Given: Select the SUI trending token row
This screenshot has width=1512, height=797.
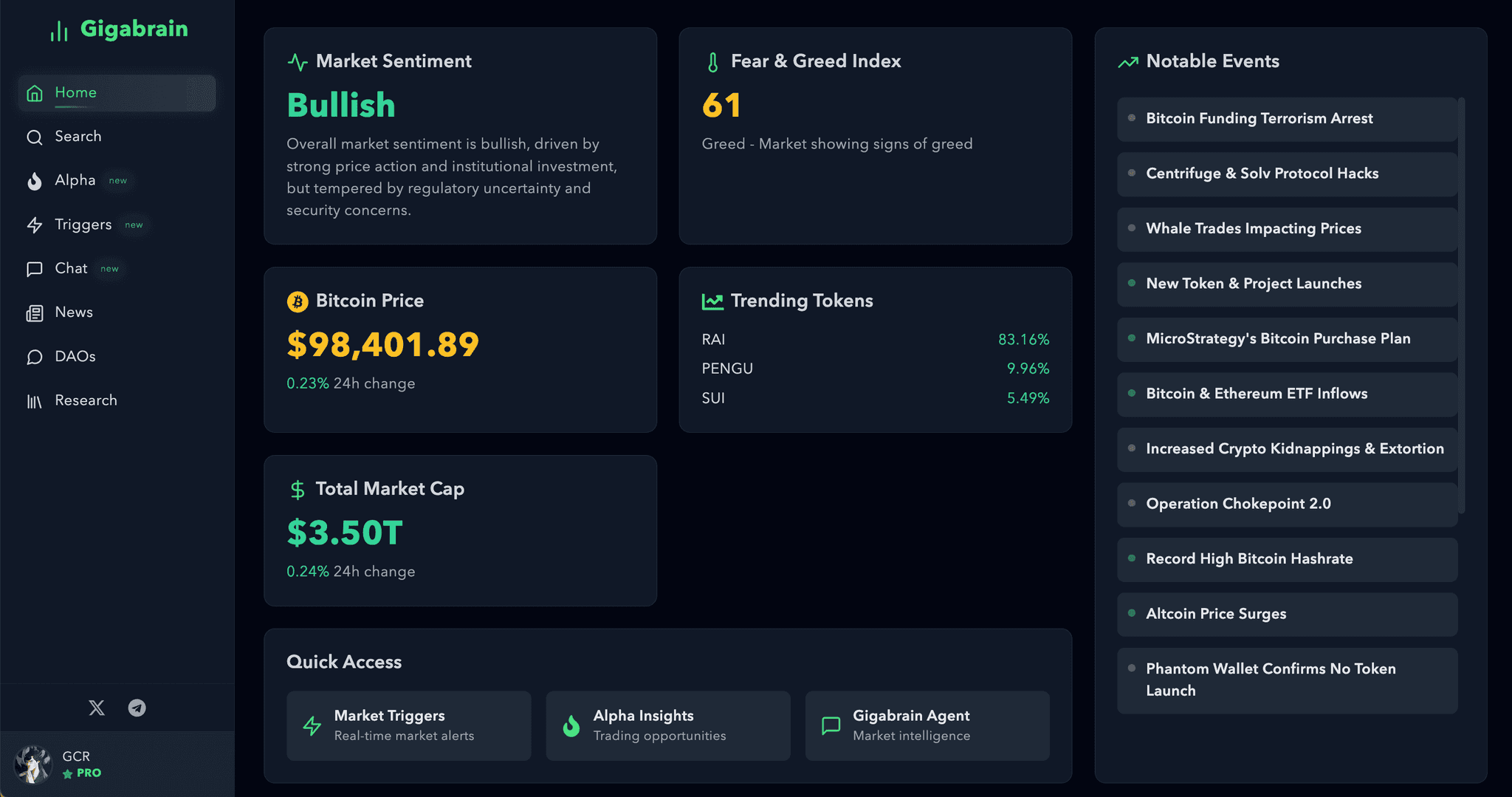Looking at the screenshot, I should click(x=876, y=398).
